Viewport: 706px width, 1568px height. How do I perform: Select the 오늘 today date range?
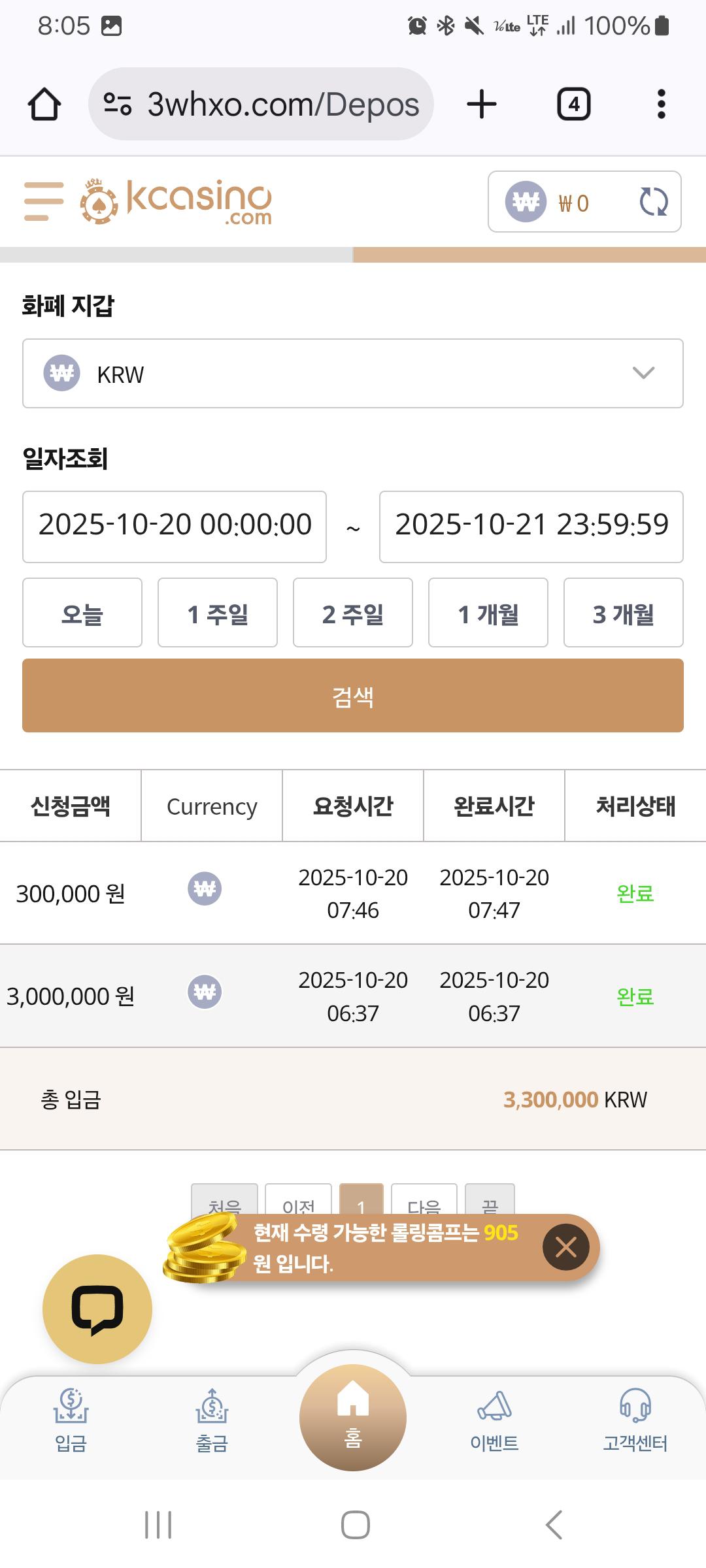point(82,613)
